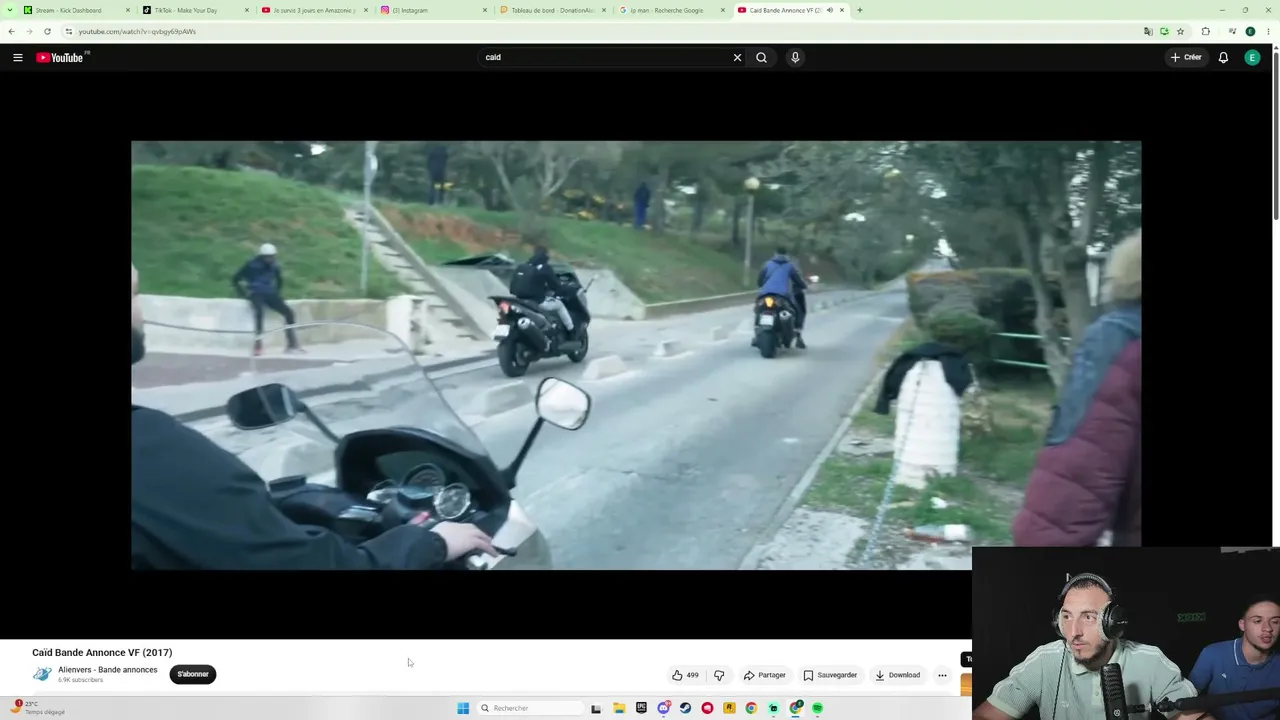Play or pause the Caïd trailer video
Screen dimensions: 1280x720
click(x=636, y=355)
